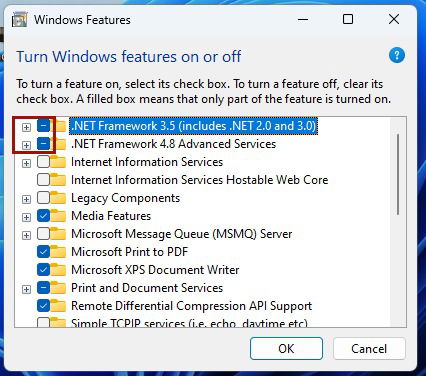Select the Microsoft XPS Document Writer label
The height and width of the screenshot is (376, 426).
(155, 270)
